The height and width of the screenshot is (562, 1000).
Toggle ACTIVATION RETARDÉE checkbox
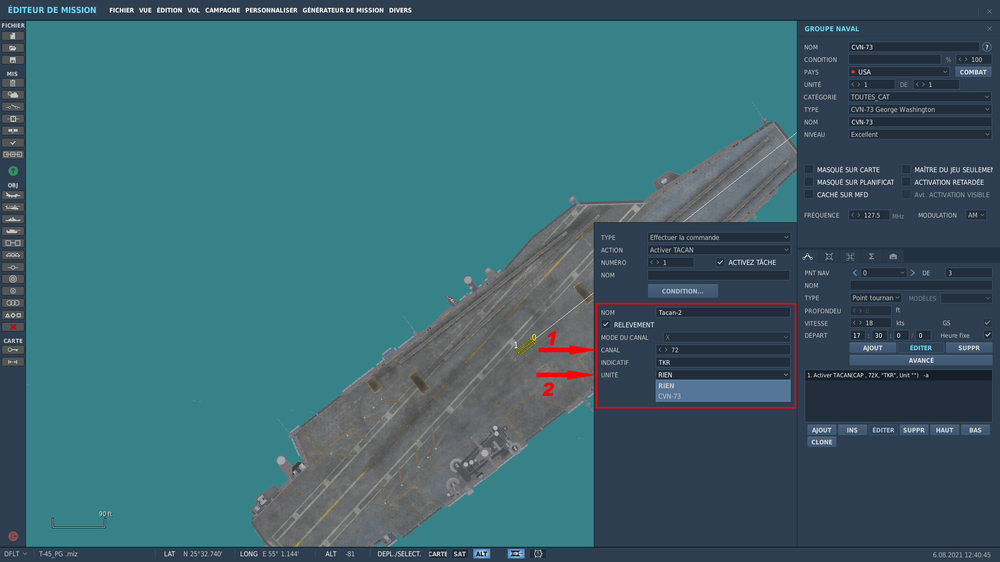(906, 182)
